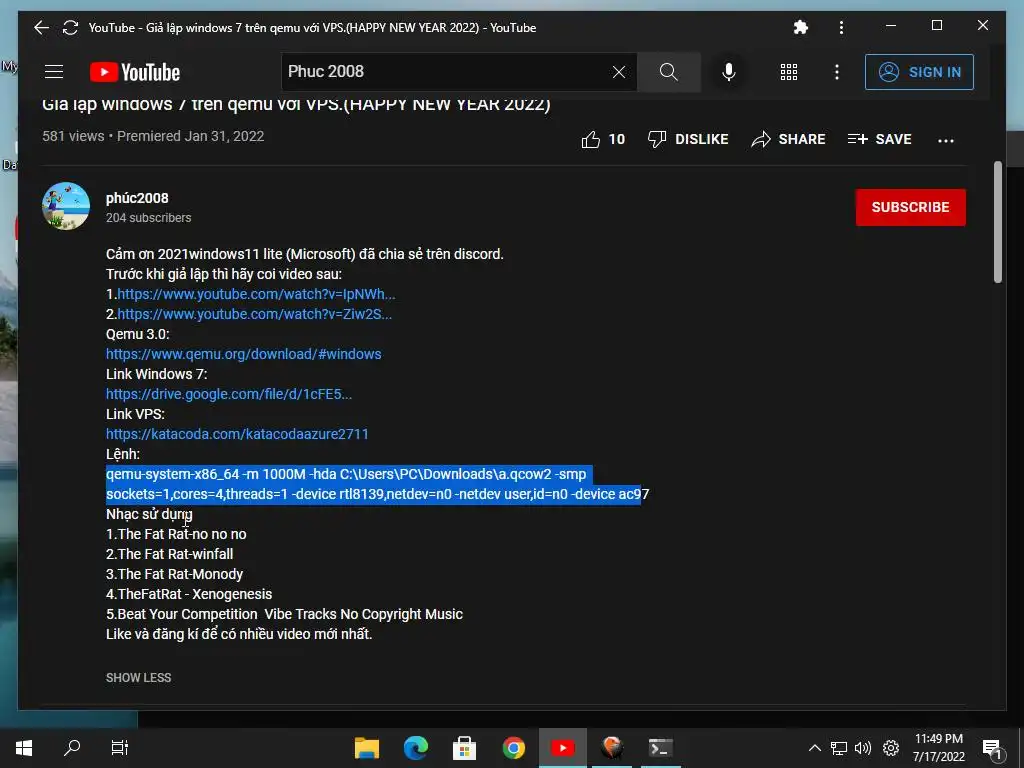Click the '204 subscribers' text

pos(149,217)
